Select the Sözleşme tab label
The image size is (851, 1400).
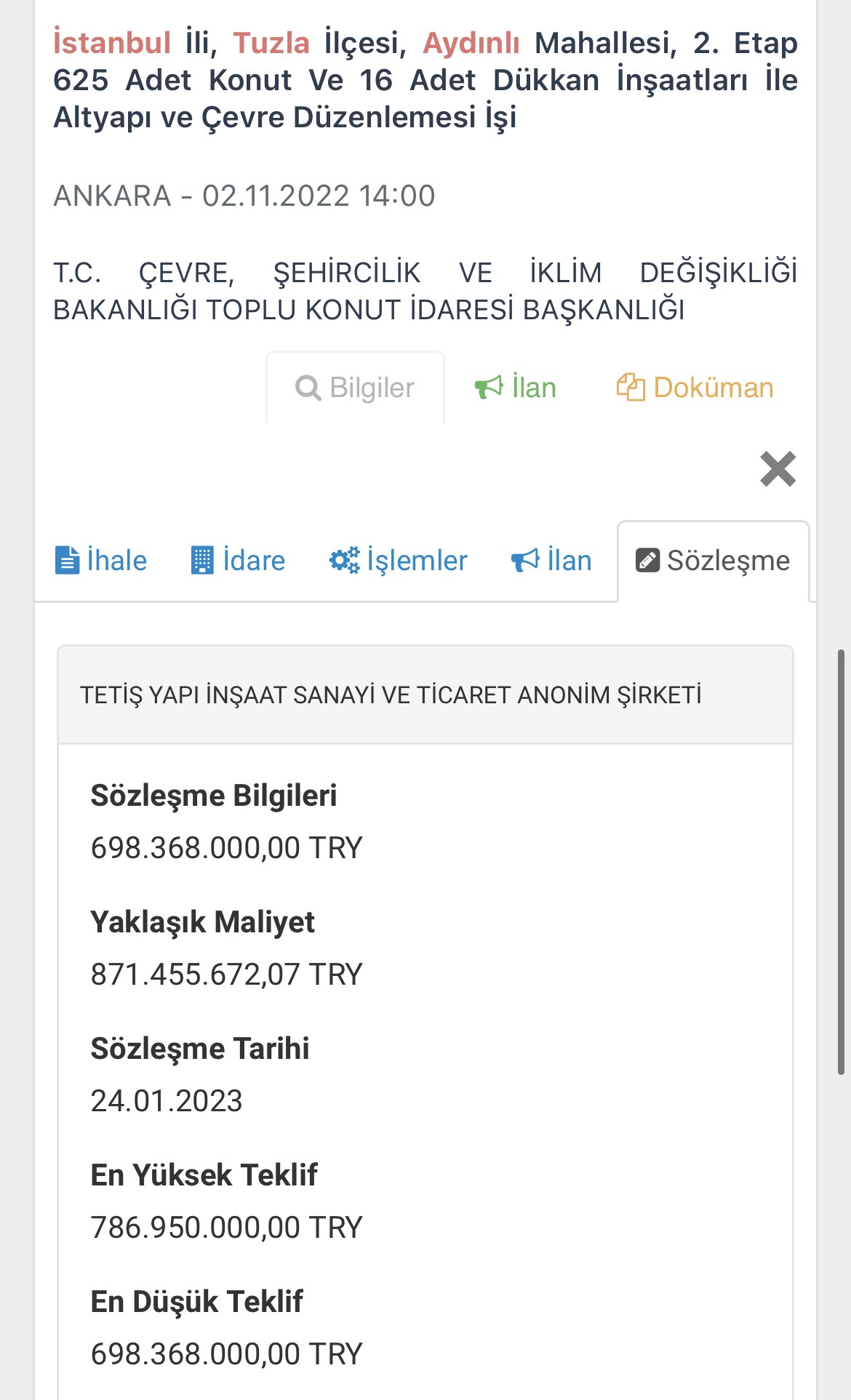[x=728, y=561]
